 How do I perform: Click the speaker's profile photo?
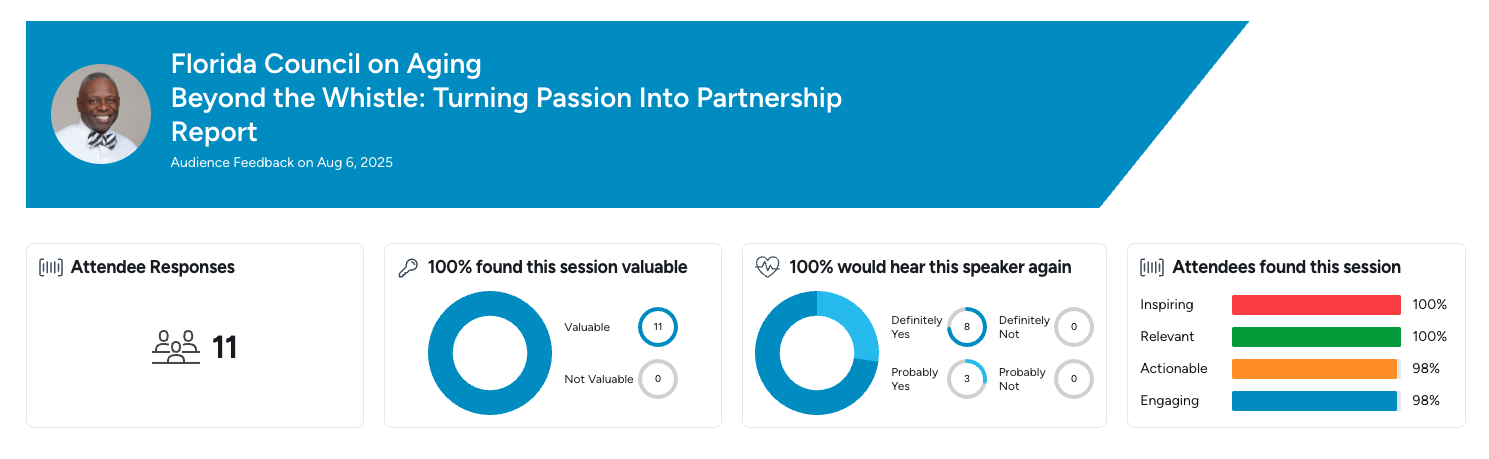[x=101, y=114]
